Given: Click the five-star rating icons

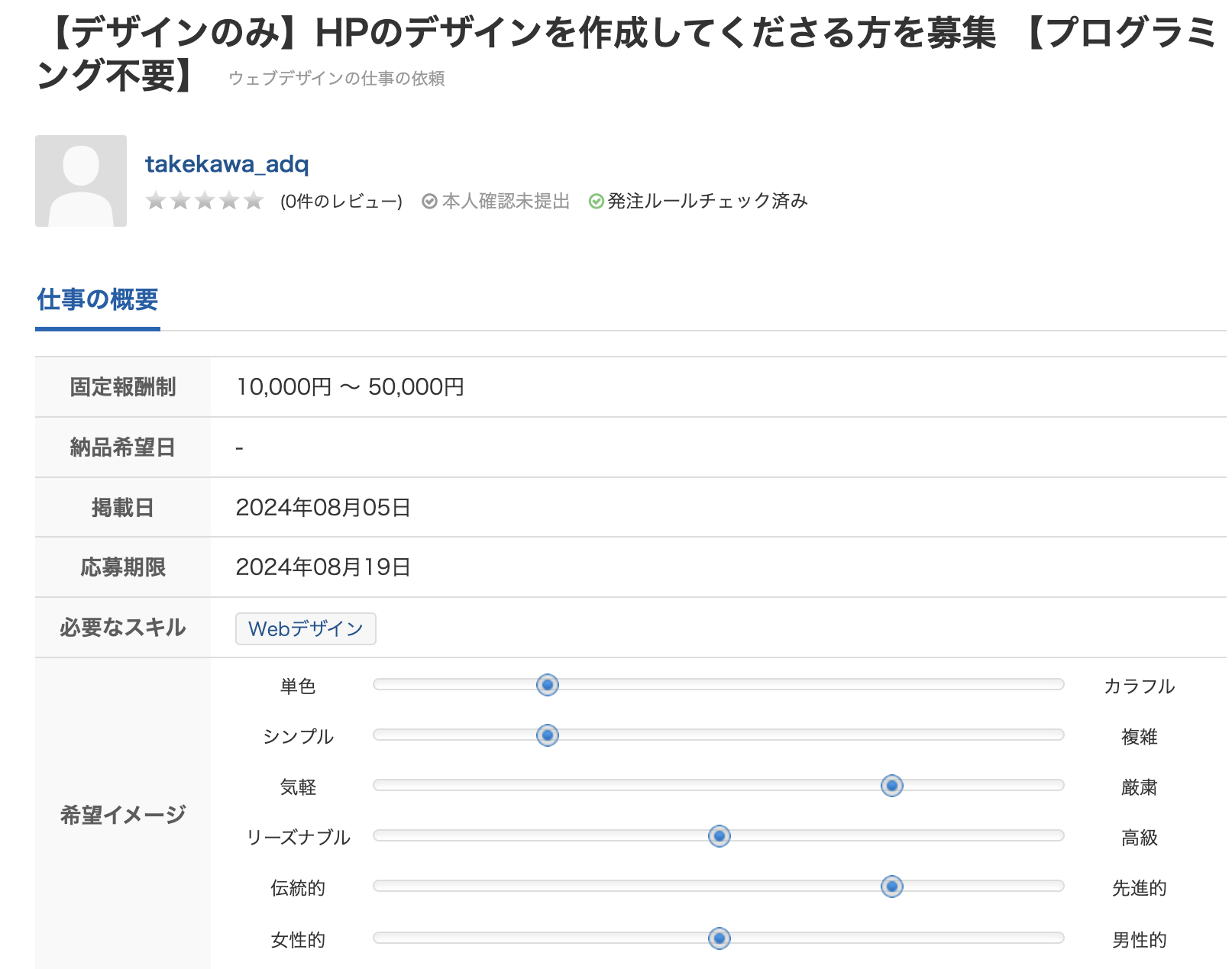Looking at the screenshot, I should tap(205, 201).
